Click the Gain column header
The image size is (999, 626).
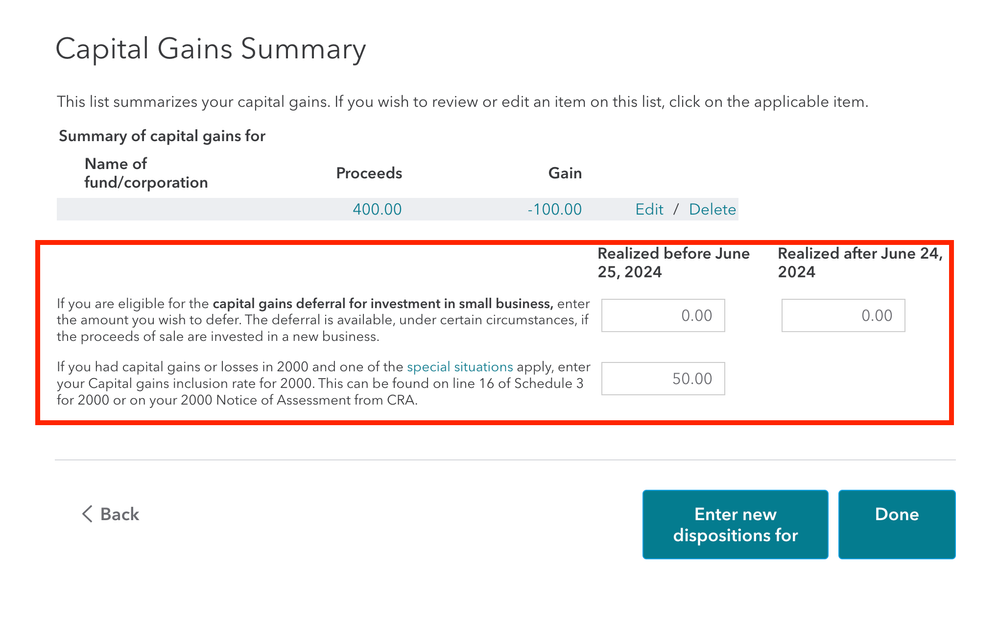(564, 173)
